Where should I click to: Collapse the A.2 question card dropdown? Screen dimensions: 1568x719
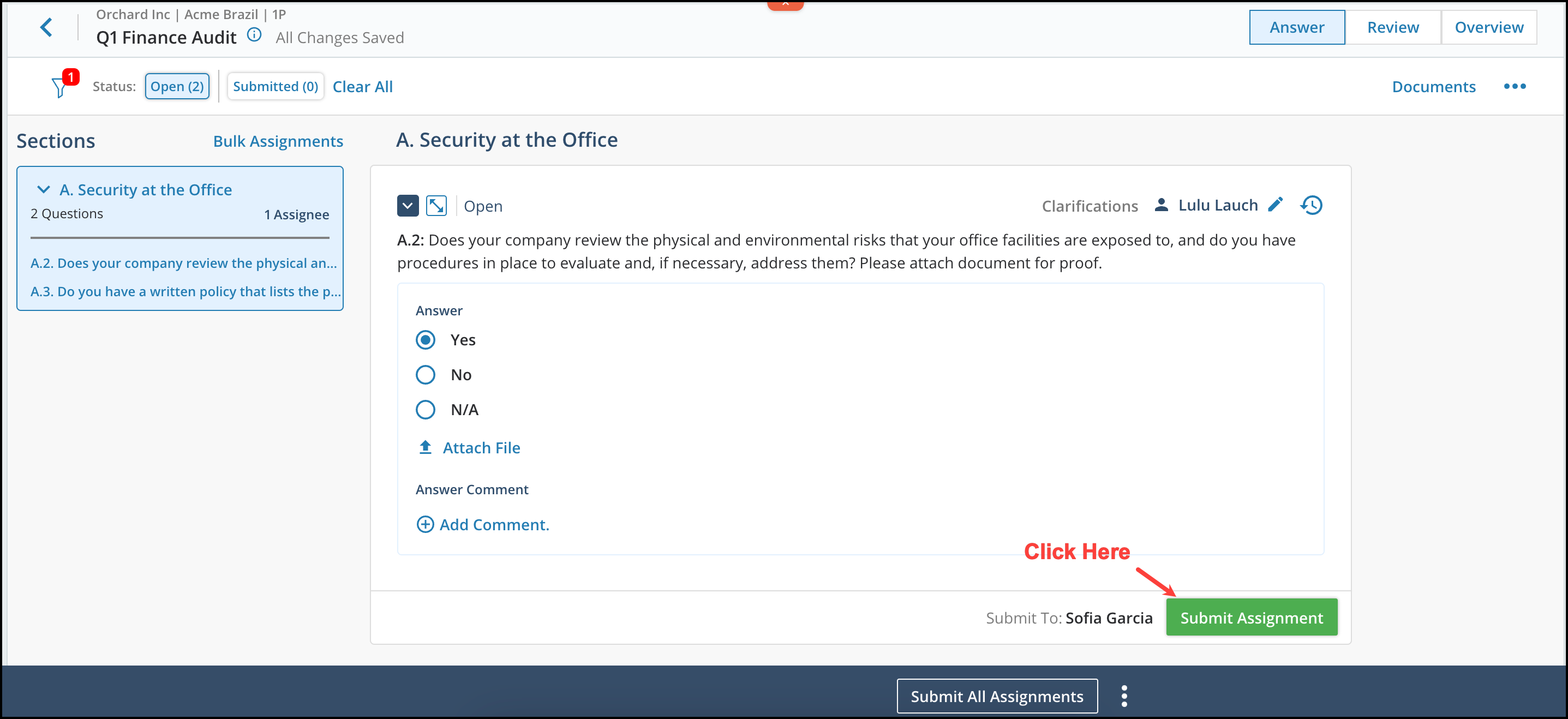tap(408, 206)
